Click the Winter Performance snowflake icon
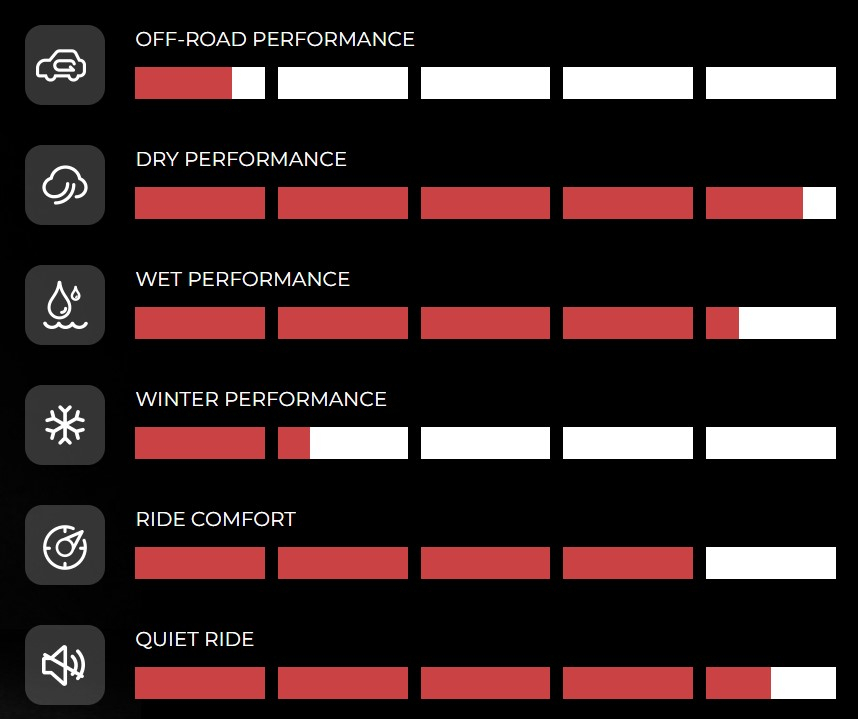This screenshot has height=719, width=858. click(x=64, y=425)
